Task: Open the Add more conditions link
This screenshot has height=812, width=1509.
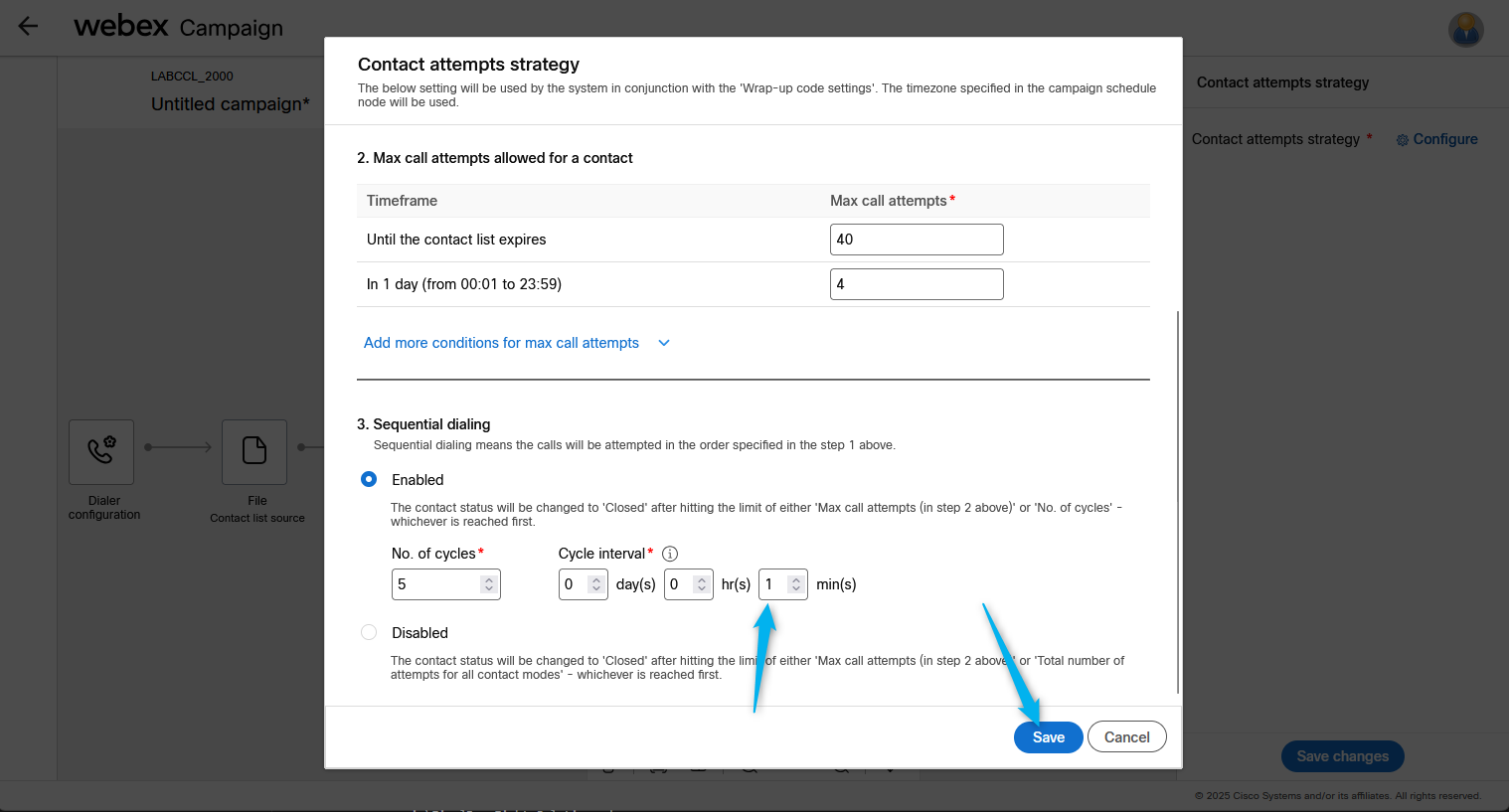Action: click(501, 343)
